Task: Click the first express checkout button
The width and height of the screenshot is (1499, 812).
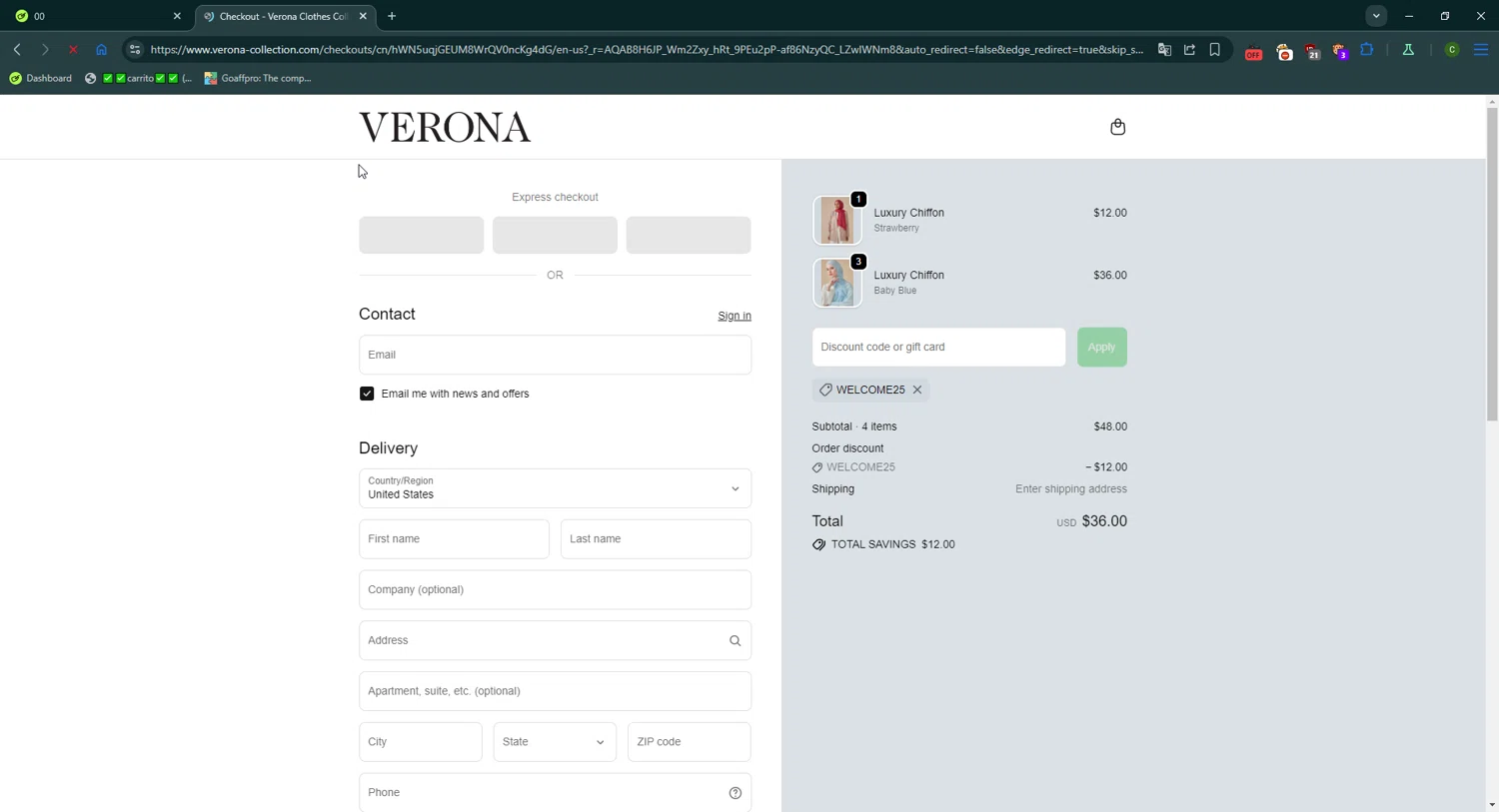Action: [421, 235]
